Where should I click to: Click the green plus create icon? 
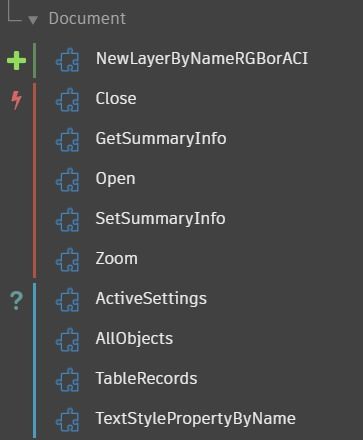(x=16, y=60)
